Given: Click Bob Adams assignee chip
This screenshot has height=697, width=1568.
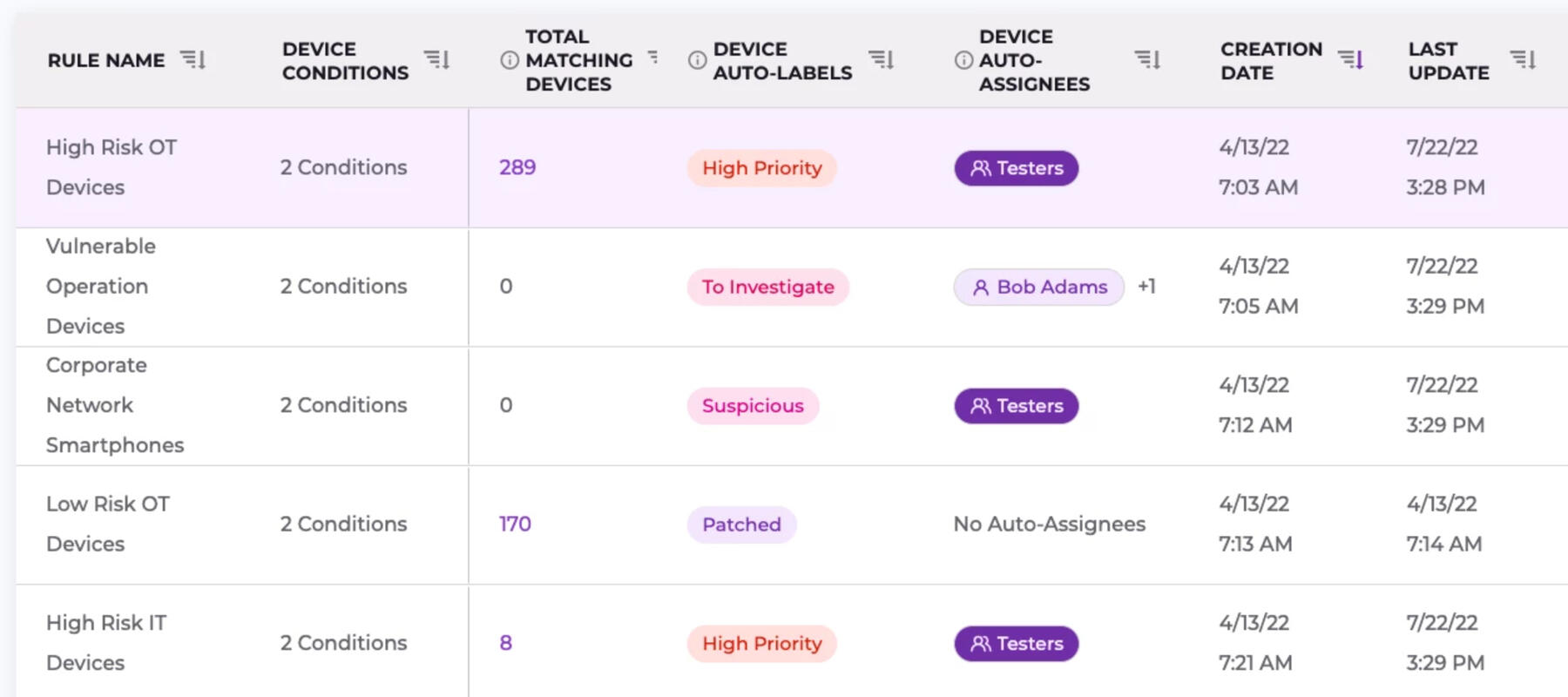Looking at the screenshot, I should (1038, 287).
